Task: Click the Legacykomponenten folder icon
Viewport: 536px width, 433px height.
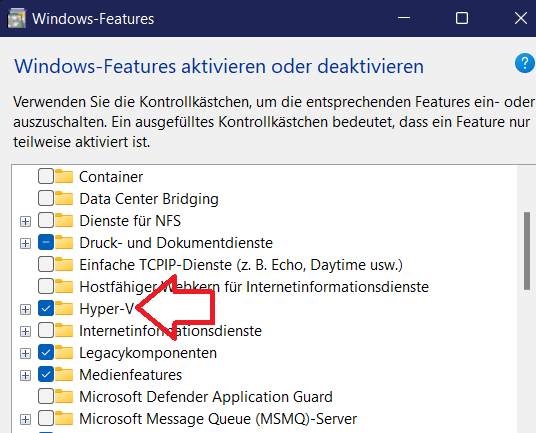Action: pos(64,352)
